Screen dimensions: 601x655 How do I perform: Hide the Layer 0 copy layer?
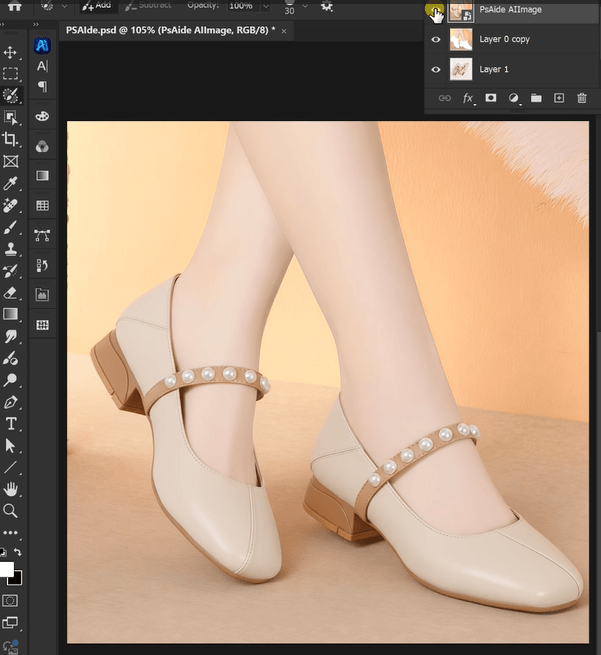435,40
